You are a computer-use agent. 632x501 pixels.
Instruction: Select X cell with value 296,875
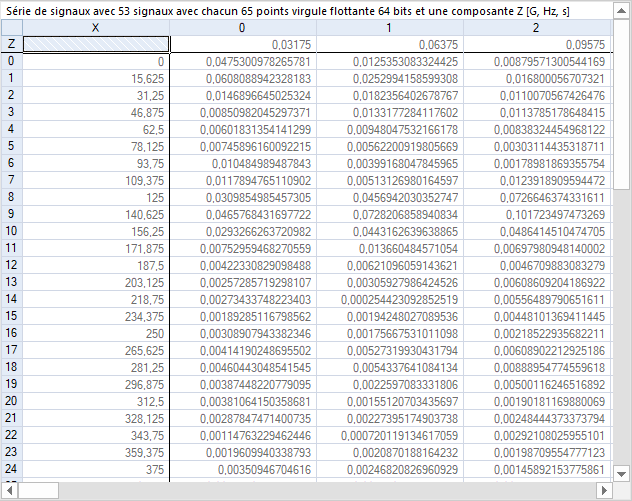[96, 385]
